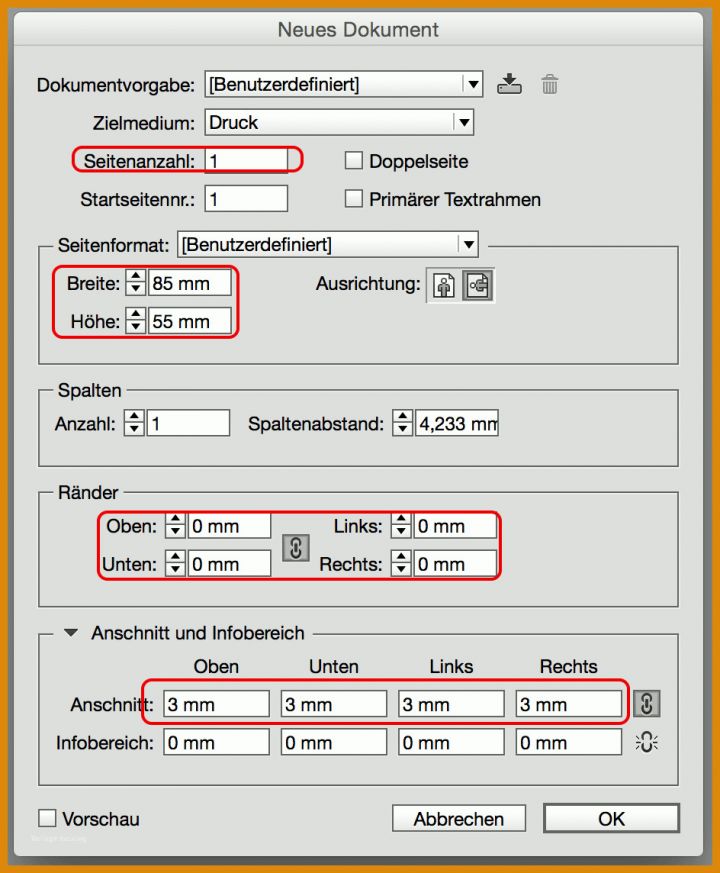Click the Spaltenabstand 4,233 mm field
The height and width of the screenshot is (873, 720).
coord(457,423)
